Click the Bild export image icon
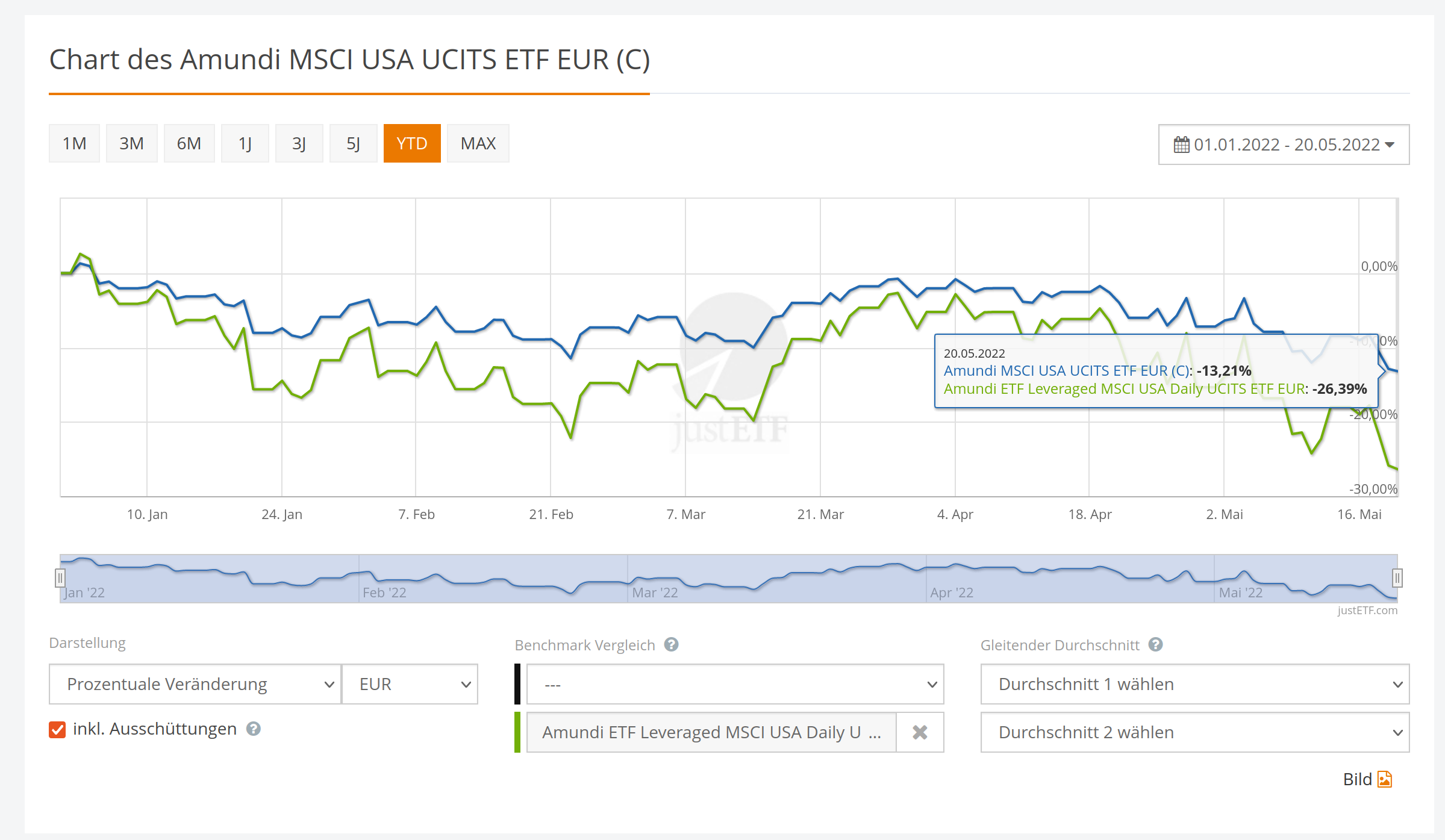This screenshot has width=1445, height=840. pos(1385,779)
